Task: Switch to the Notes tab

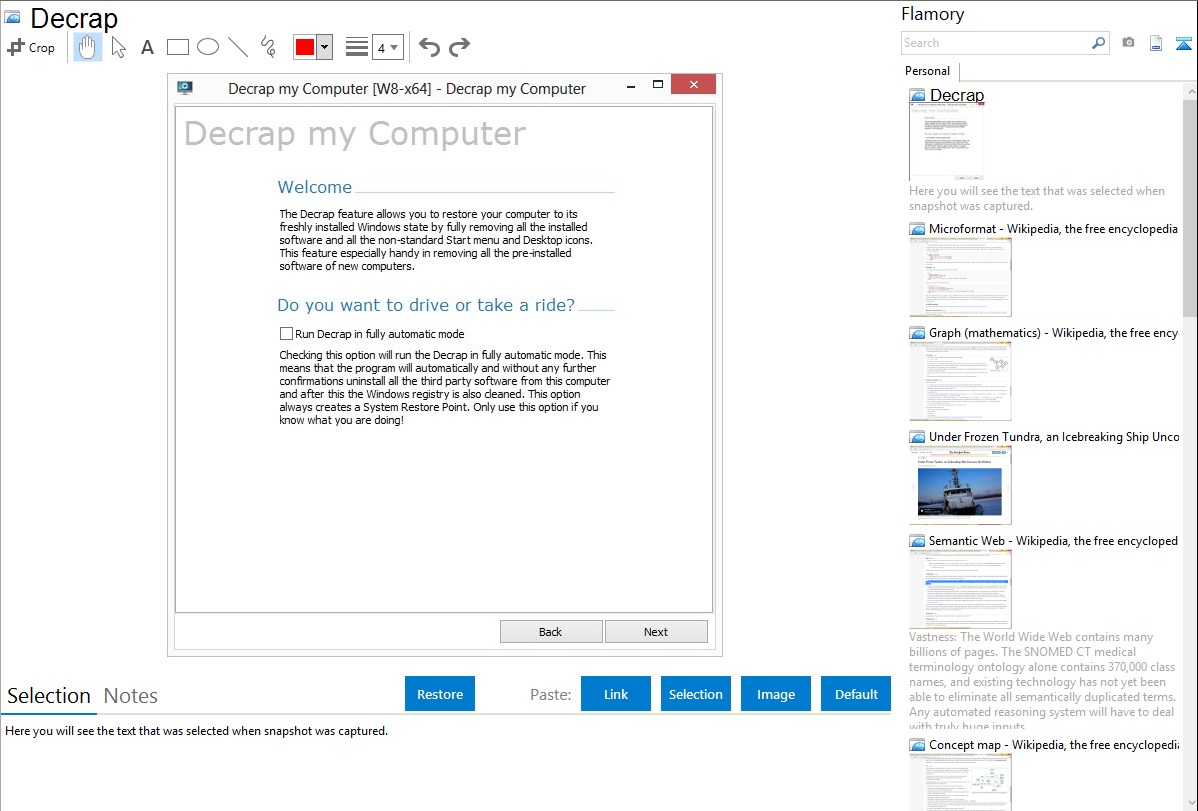Action: pos(131,696)
